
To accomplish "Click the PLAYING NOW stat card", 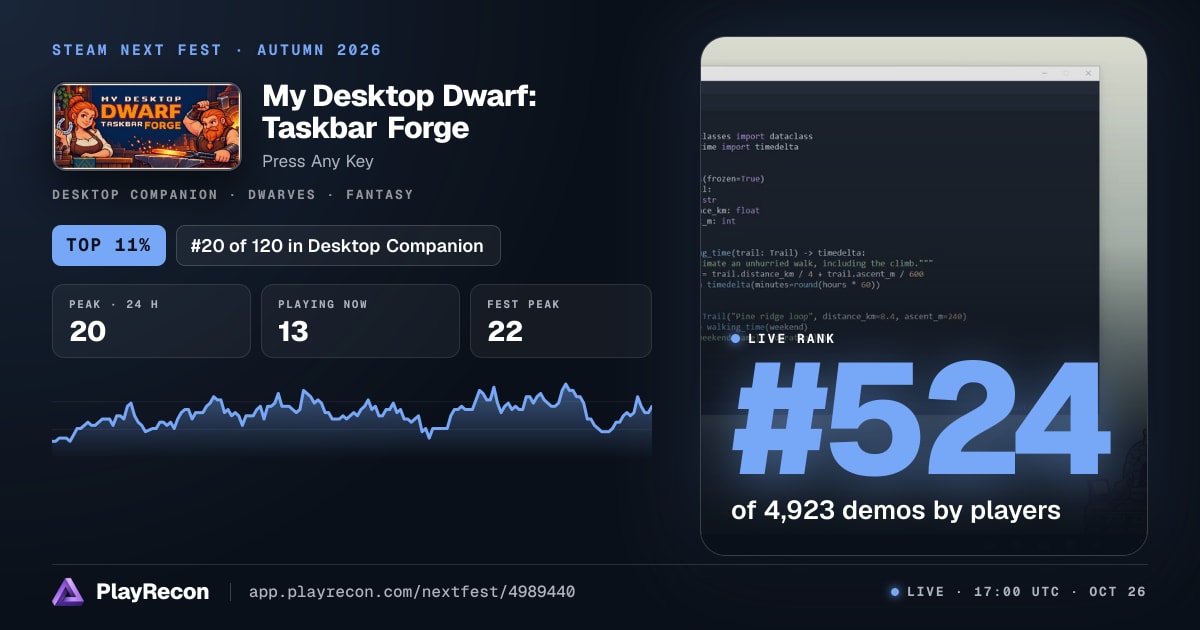I will pos(360,321).
